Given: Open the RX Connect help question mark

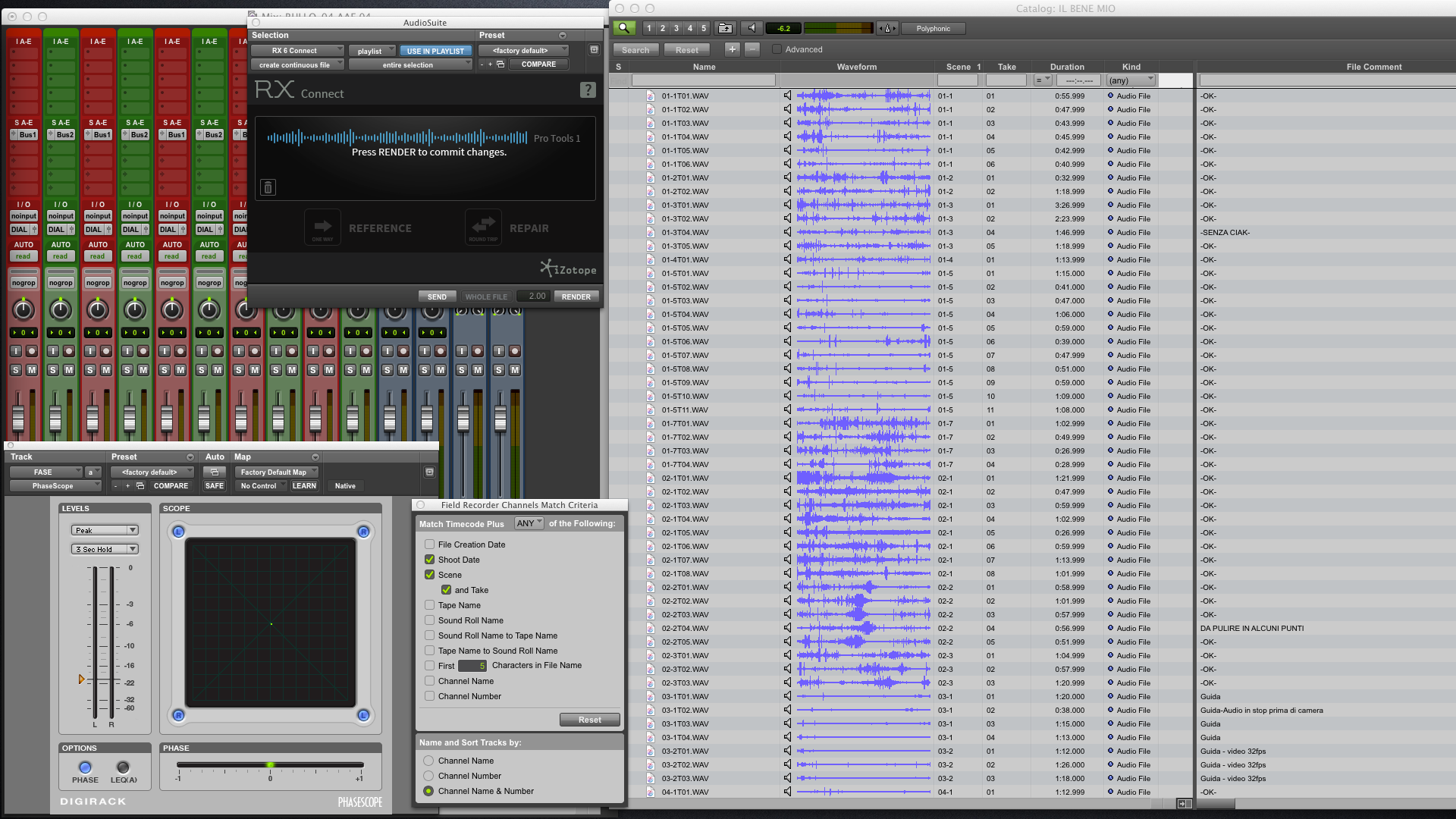Looking at the screenshot, I should point(588,90).
